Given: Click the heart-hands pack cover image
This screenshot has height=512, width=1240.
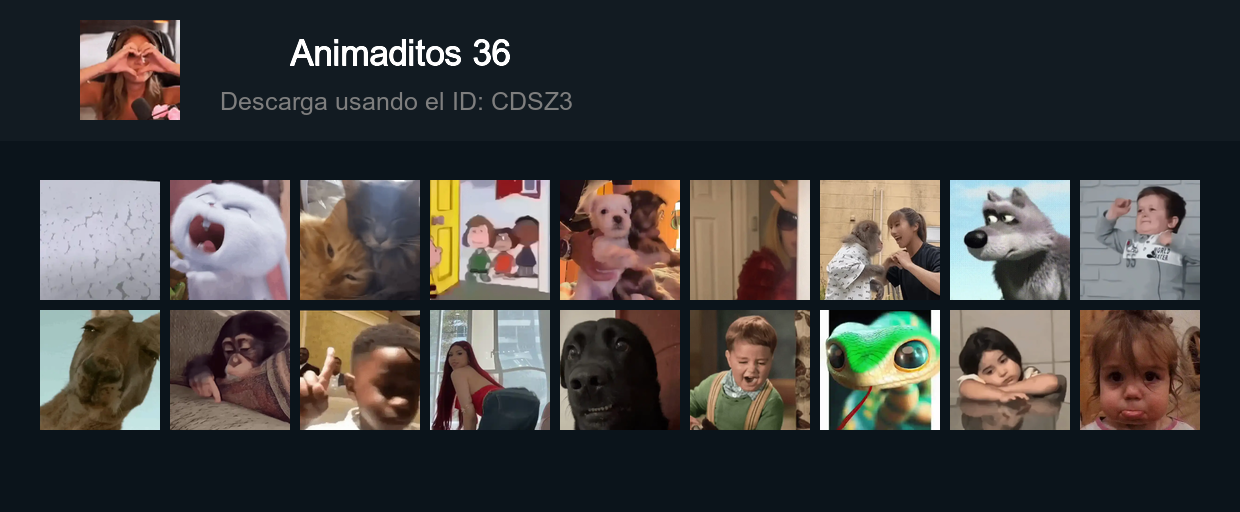Looking at the screenshot, I should (130, 70).
